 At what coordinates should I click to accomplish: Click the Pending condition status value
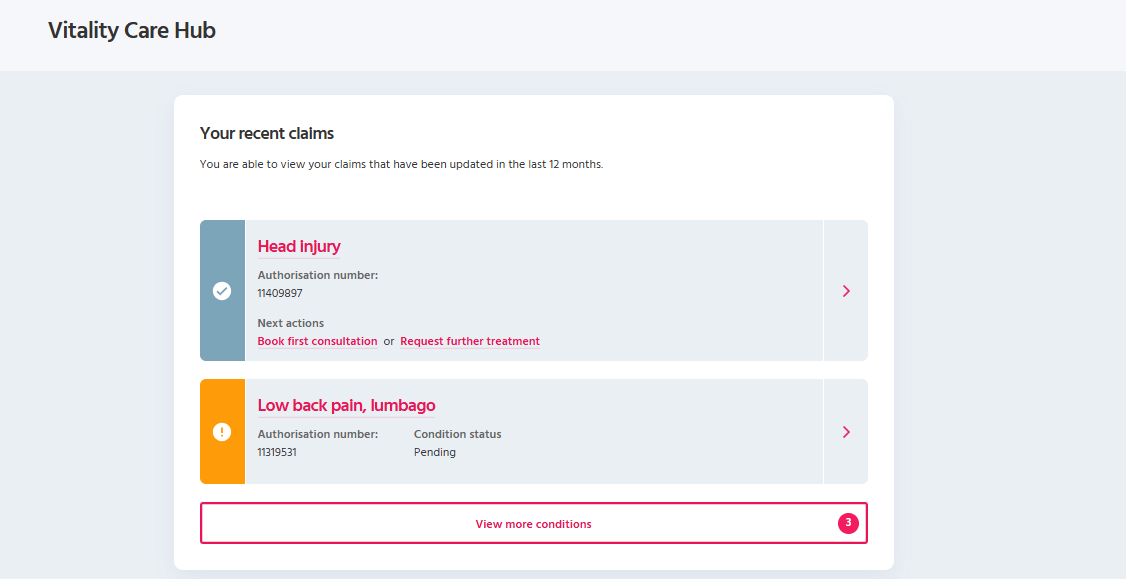pos(434,453)
